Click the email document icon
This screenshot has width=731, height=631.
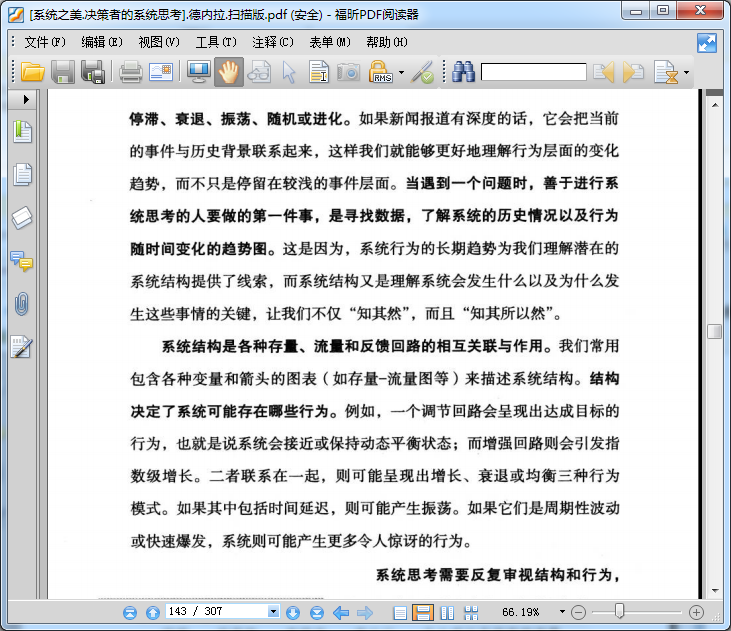(161, 72)
